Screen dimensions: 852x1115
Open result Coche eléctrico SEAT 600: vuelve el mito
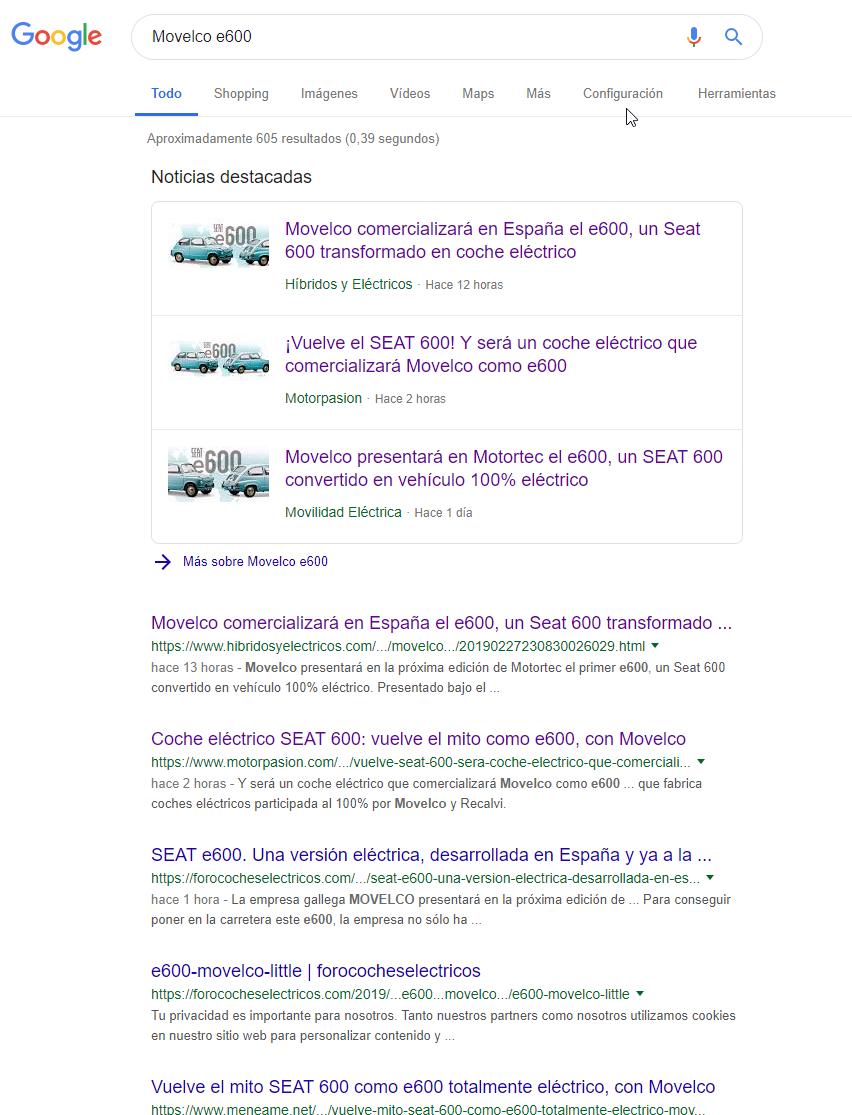[x=418, y=739]
